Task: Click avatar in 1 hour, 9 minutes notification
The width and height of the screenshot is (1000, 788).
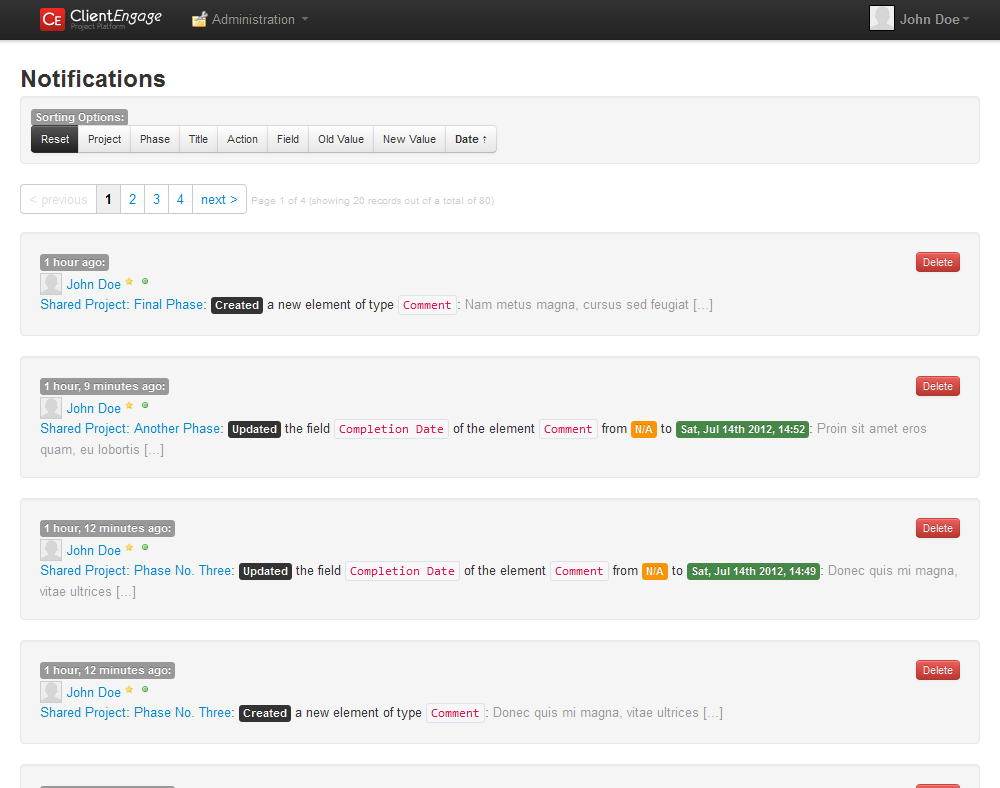Action: (x=51, y=408)
